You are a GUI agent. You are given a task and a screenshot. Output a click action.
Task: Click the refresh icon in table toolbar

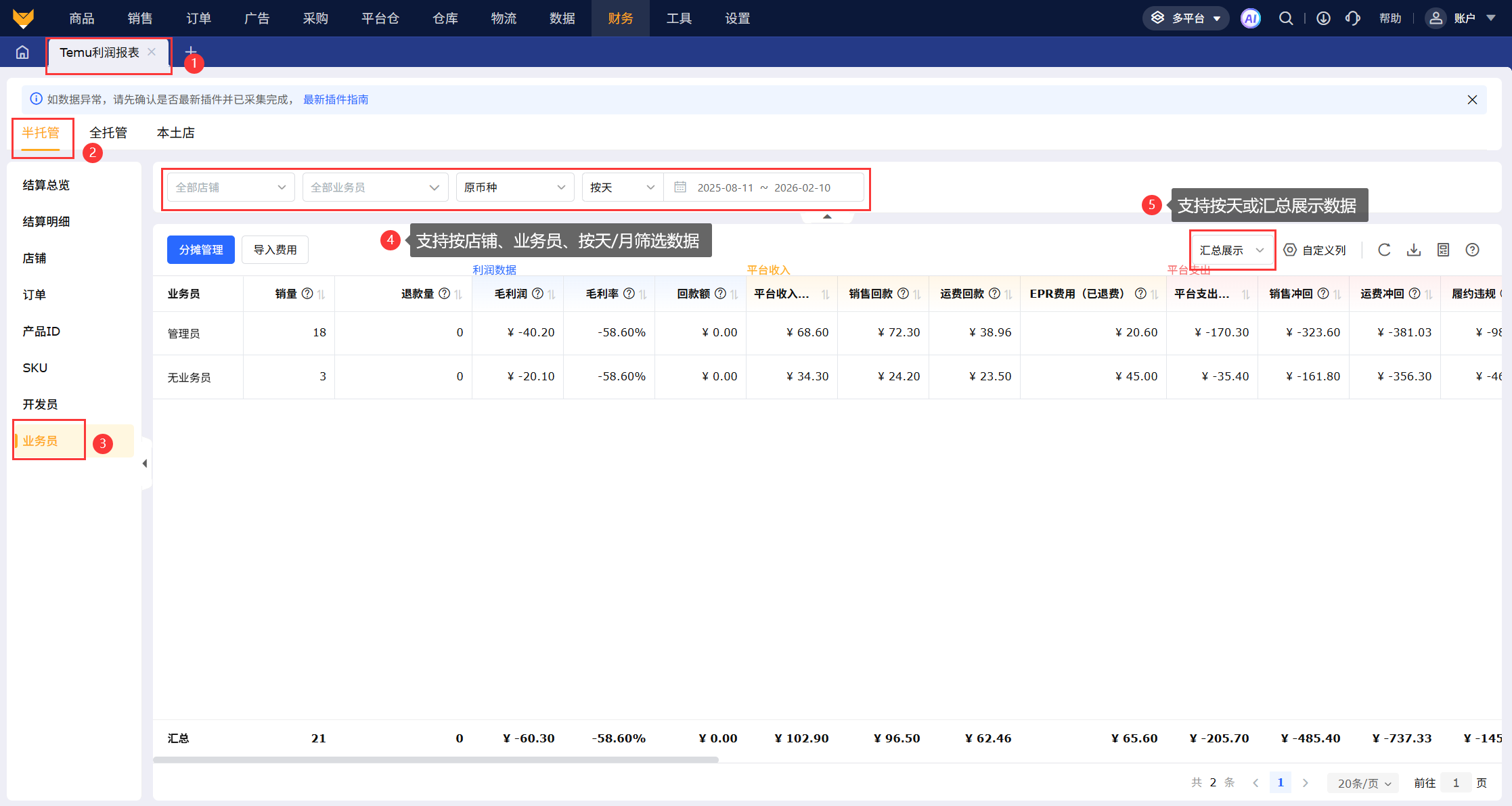click(1384, 250)
